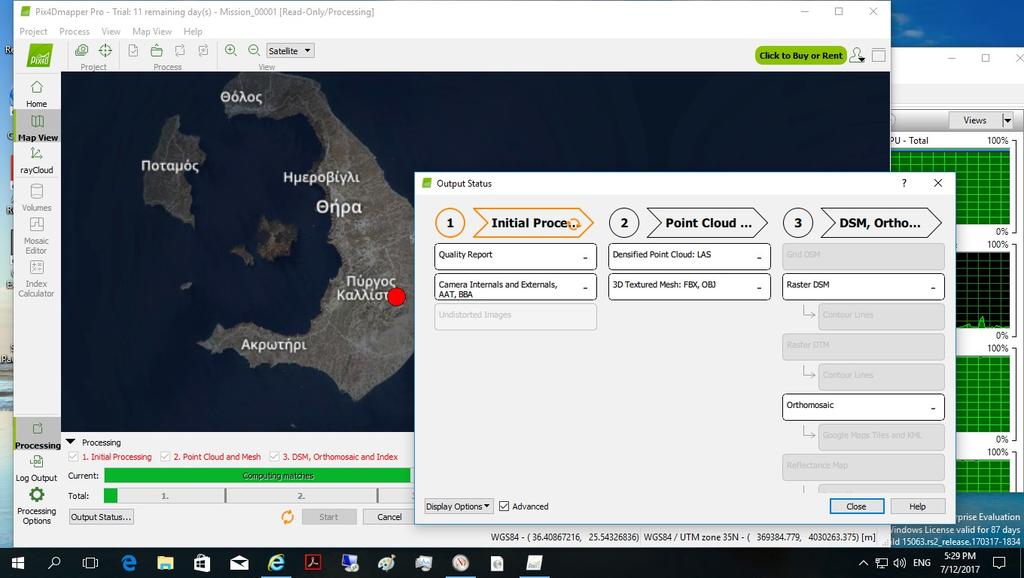1024x578 pixels.
Task: Click the Quality Report output box
Action: click(515, 256)
